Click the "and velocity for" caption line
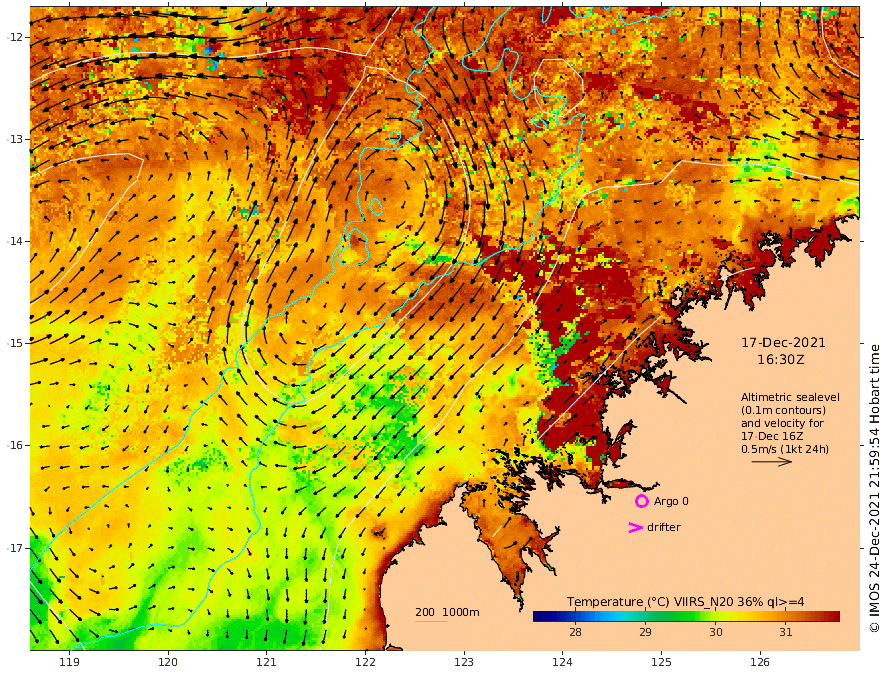This screenshot has width=880, height=680. coord(782,423)
